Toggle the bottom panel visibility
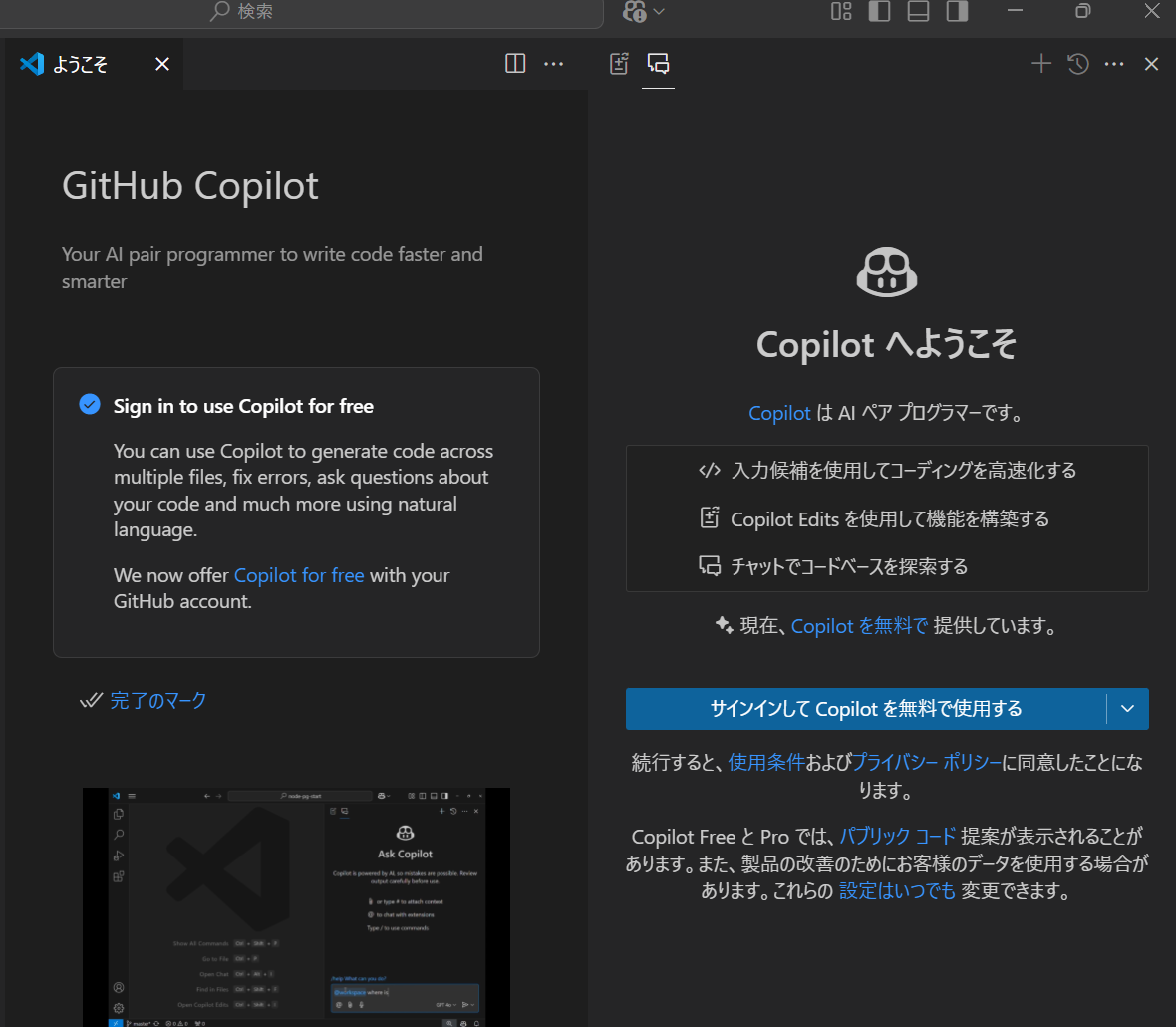 [918, 12]
